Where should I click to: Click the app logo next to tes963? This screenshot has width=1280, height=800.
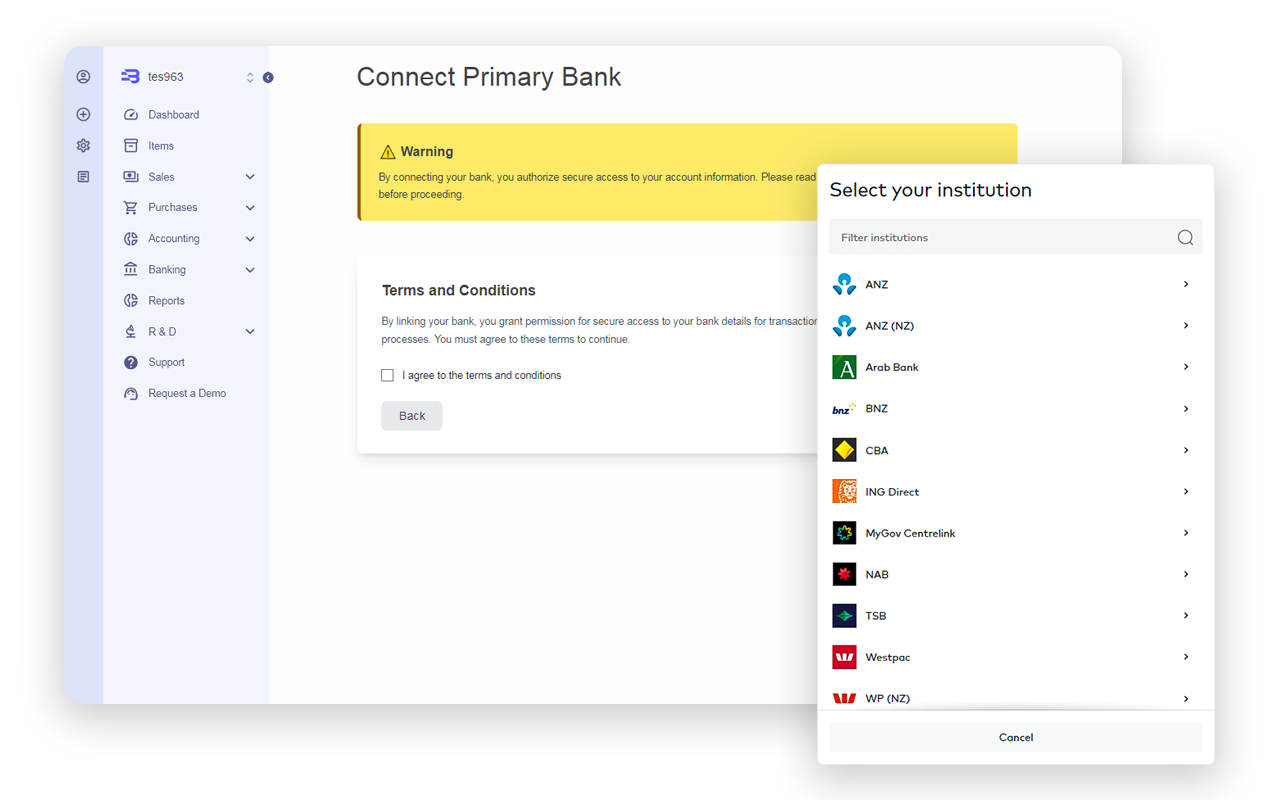coord(130,77)
